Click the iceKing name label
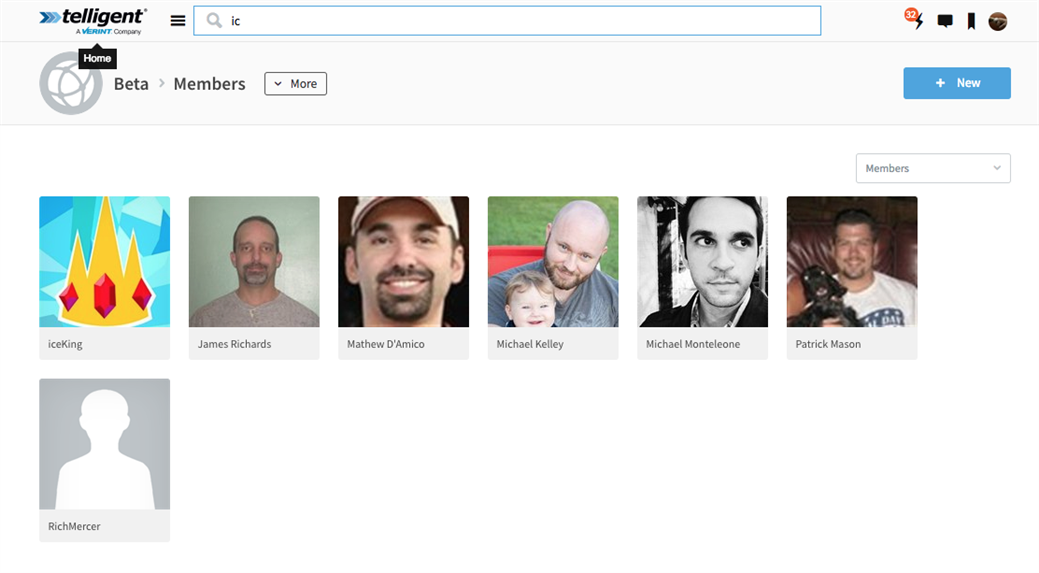Image resolution: width=1039 pixels, height=573 pixels. click(x=65, y=344)
